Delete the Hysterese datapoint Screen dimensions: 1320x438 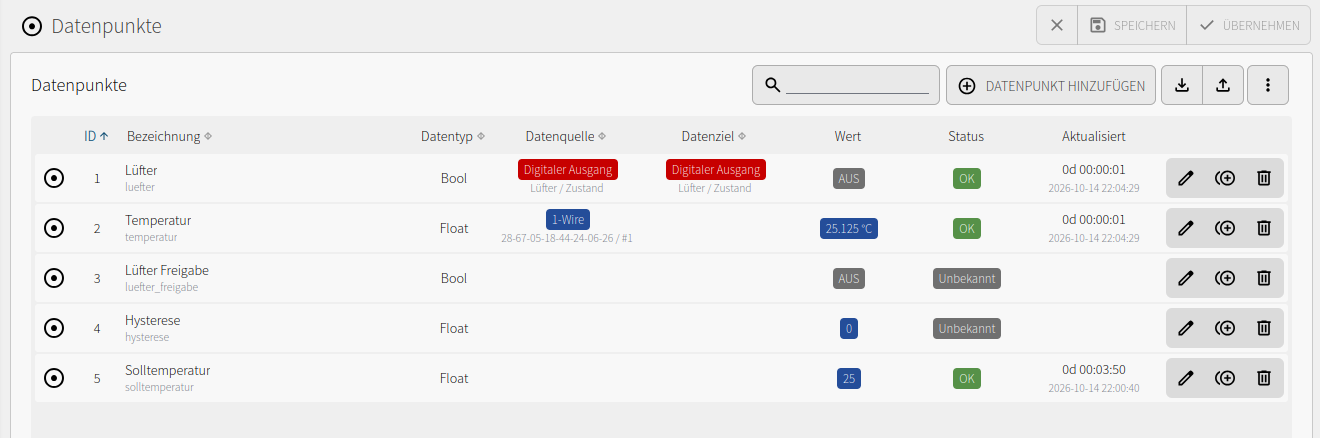tap(1264, 328)
